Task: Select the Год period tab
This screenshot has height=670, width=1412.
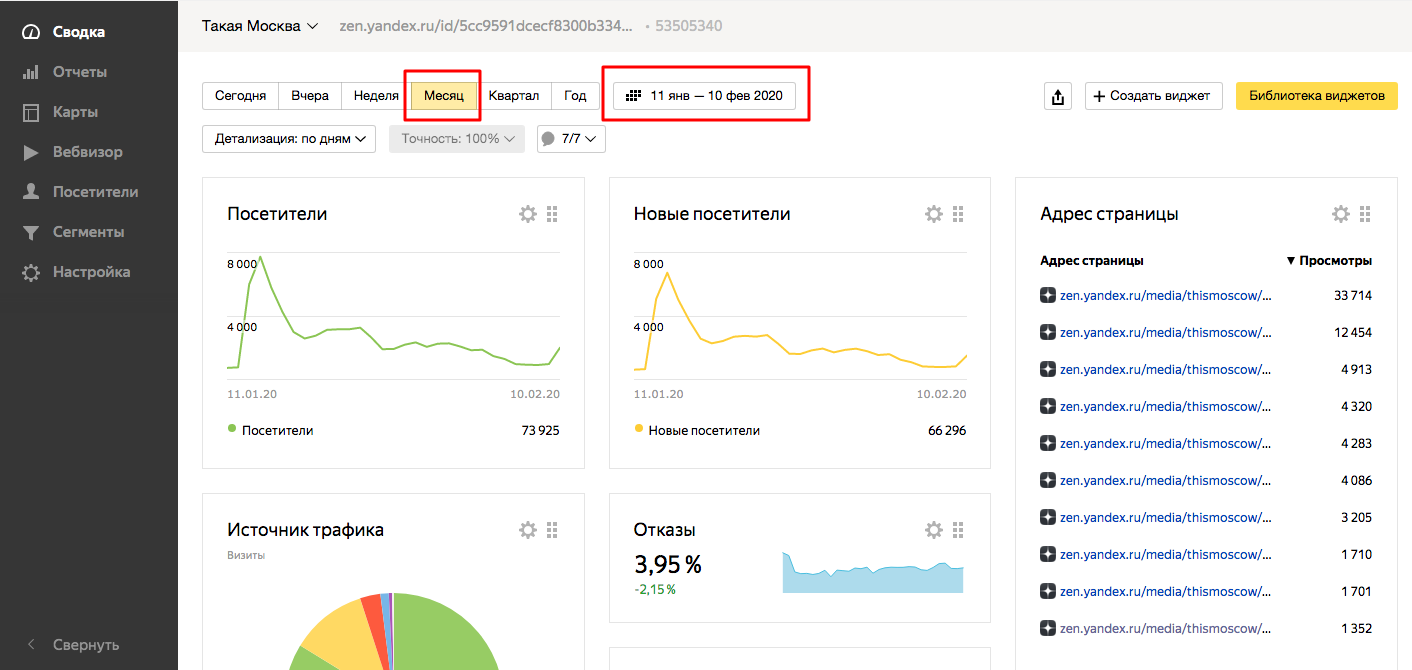Action: coord(575,96)
